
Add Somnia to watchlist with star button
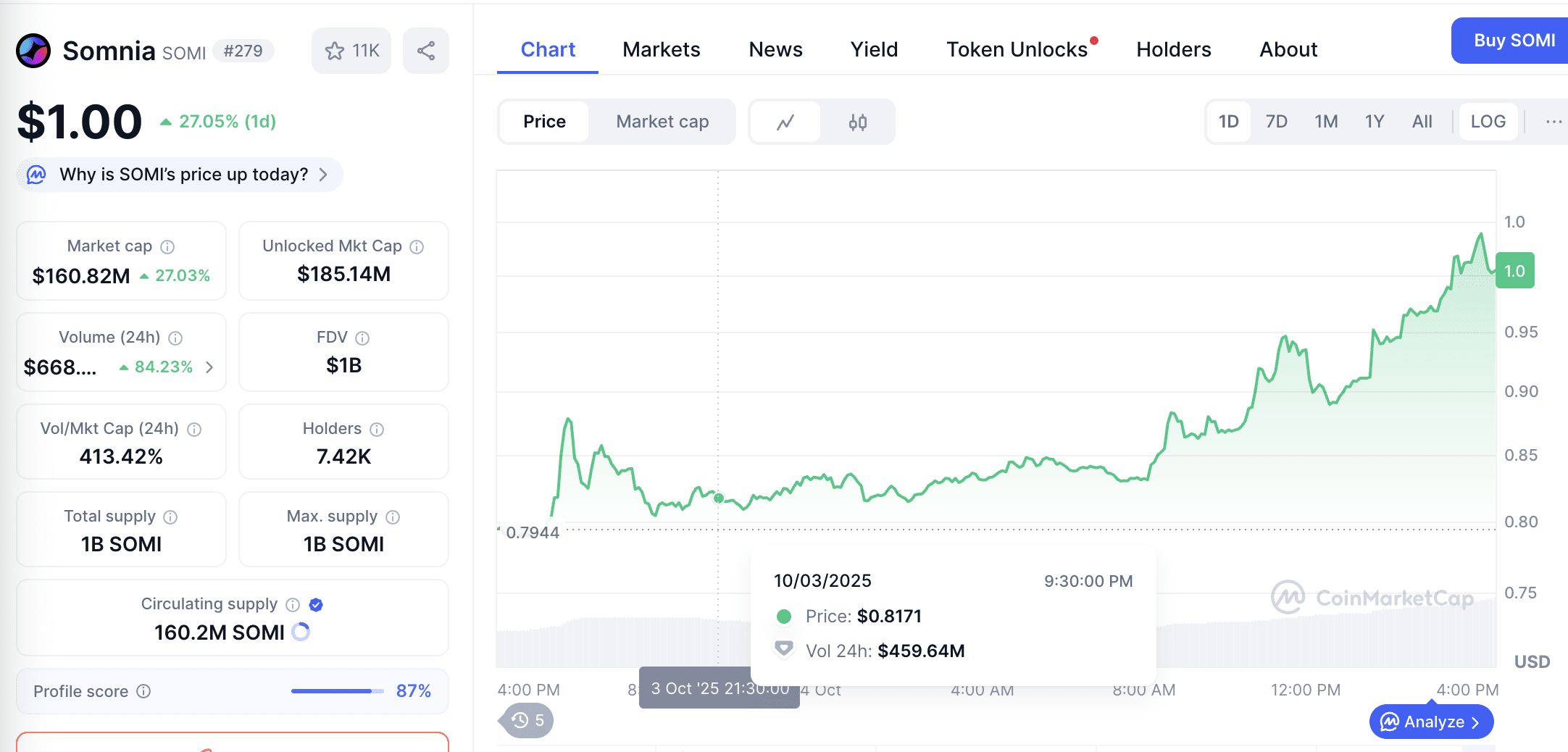tap(351, 51)
